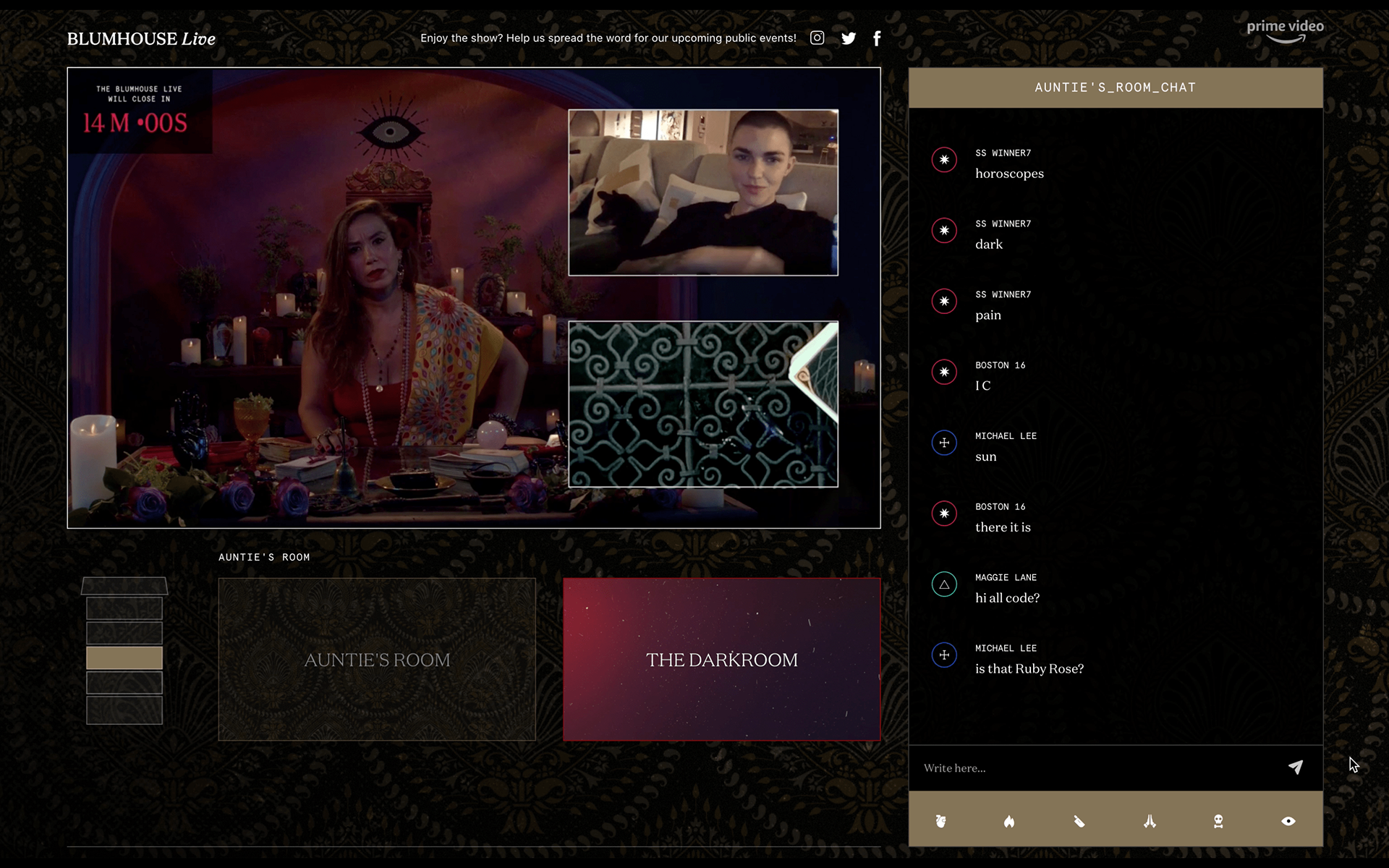Click Boston 16 avatar beside 'I C'
Image resolution: width=1389 pixels, height=868 pixels.
coord(944,373)
